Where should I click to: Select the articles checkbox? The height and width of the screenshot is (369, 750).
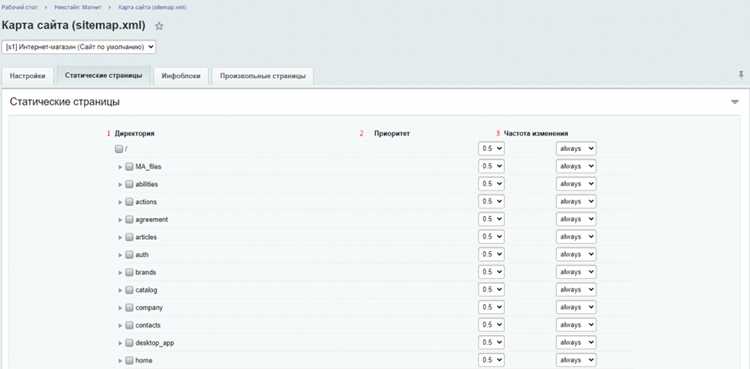(129, 237)
